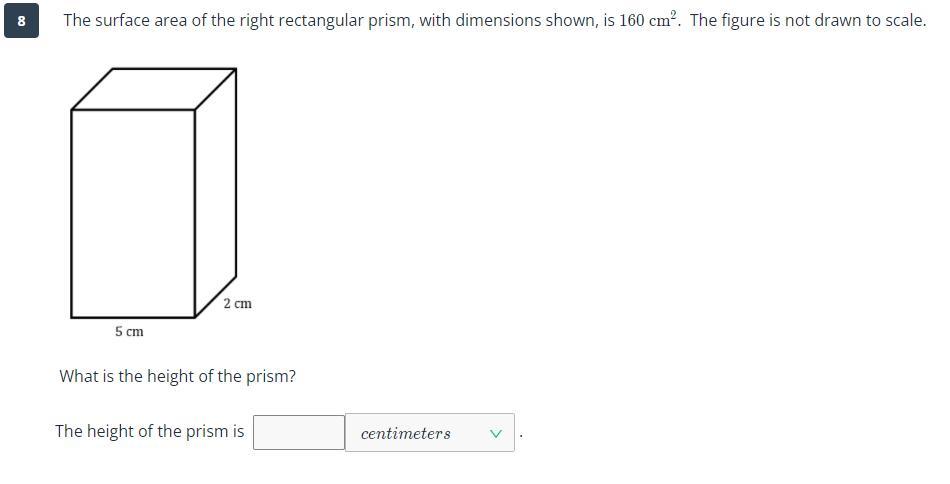Viewport: 950px width, 484px height.
Task: Click the italic centimeters text in combo box
Action: point(405,434)
